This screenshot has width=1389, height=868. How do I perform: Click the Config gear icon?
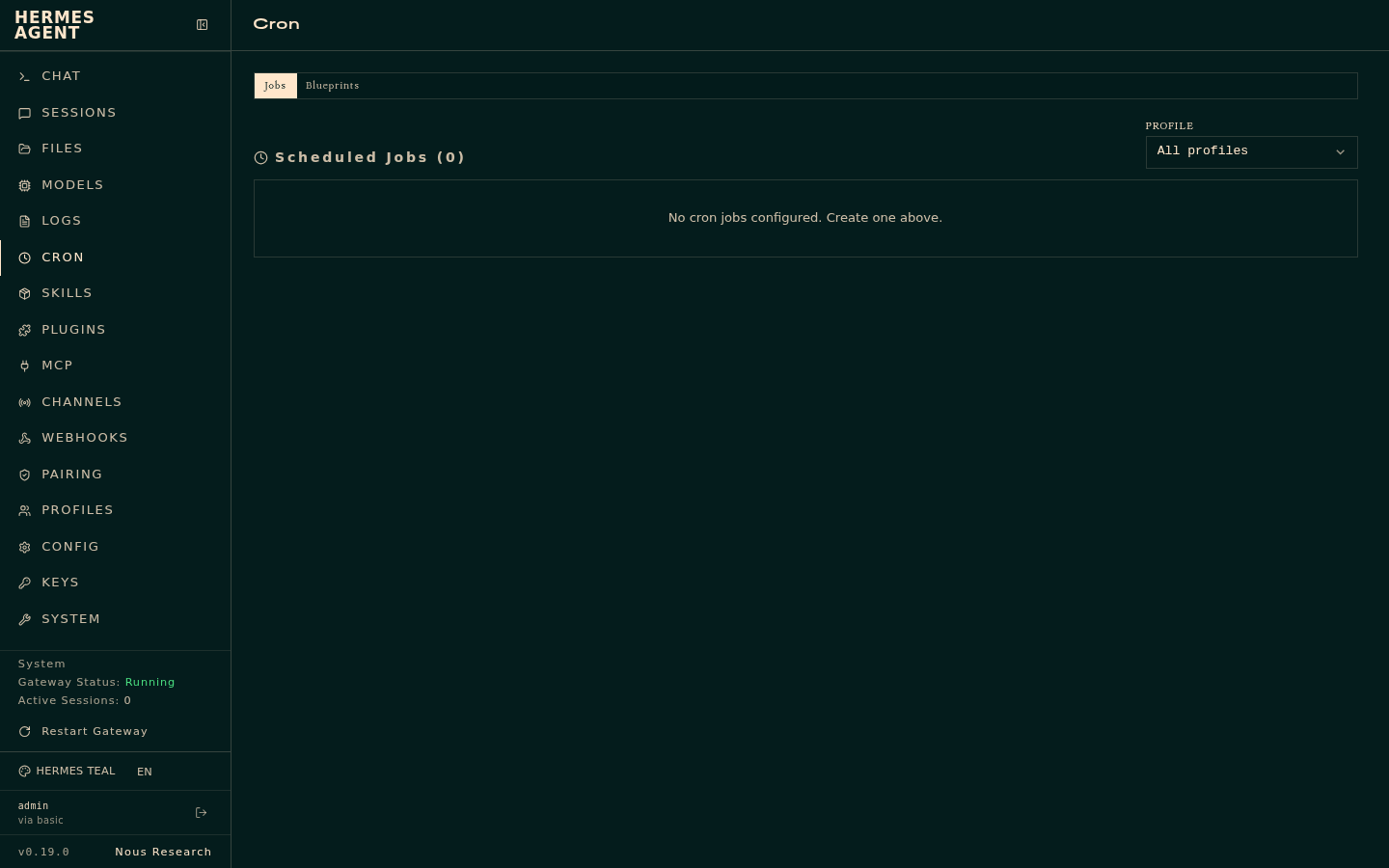tap(25, 547)
